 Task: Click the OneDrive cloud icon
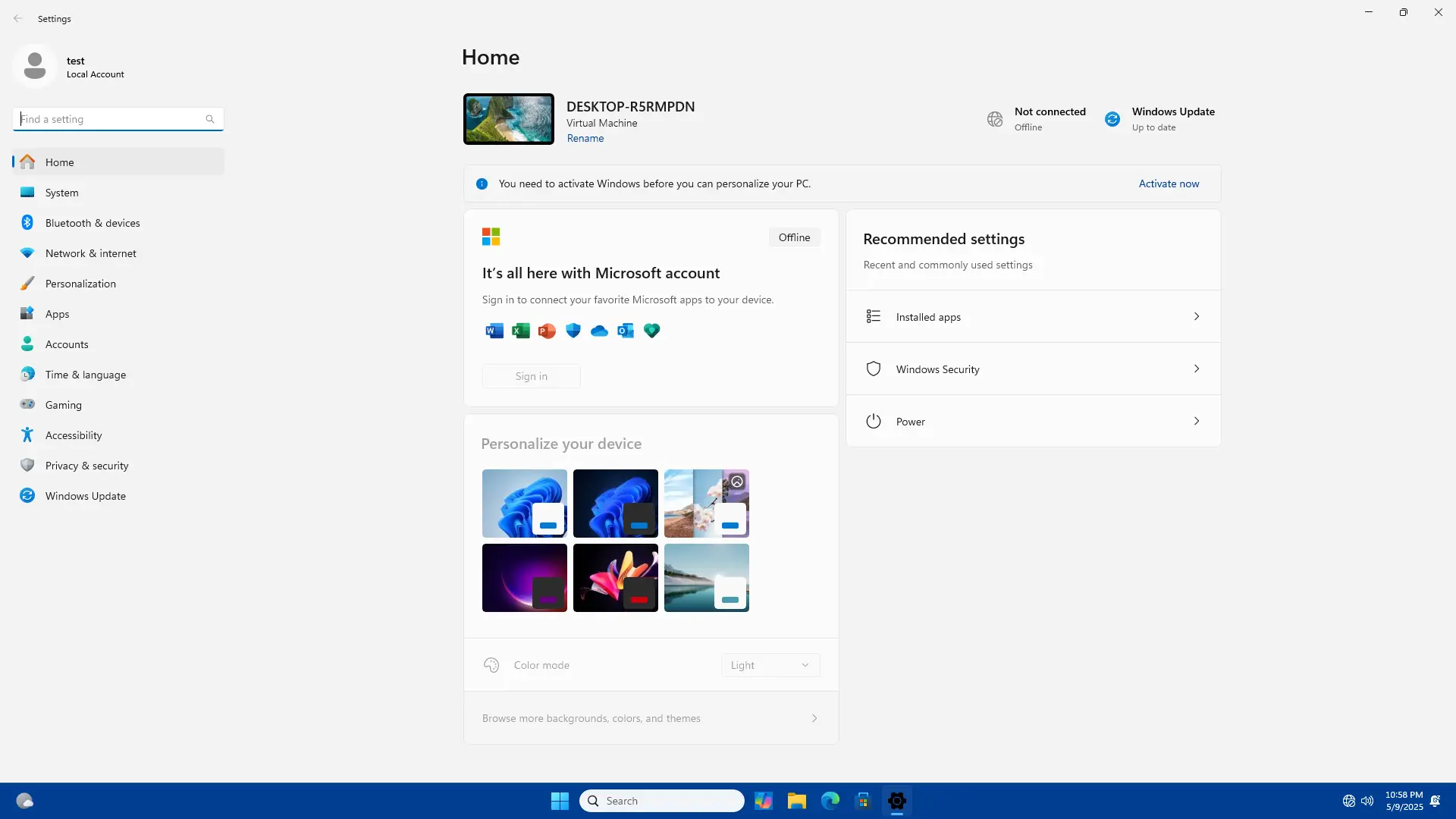[599, 331]
